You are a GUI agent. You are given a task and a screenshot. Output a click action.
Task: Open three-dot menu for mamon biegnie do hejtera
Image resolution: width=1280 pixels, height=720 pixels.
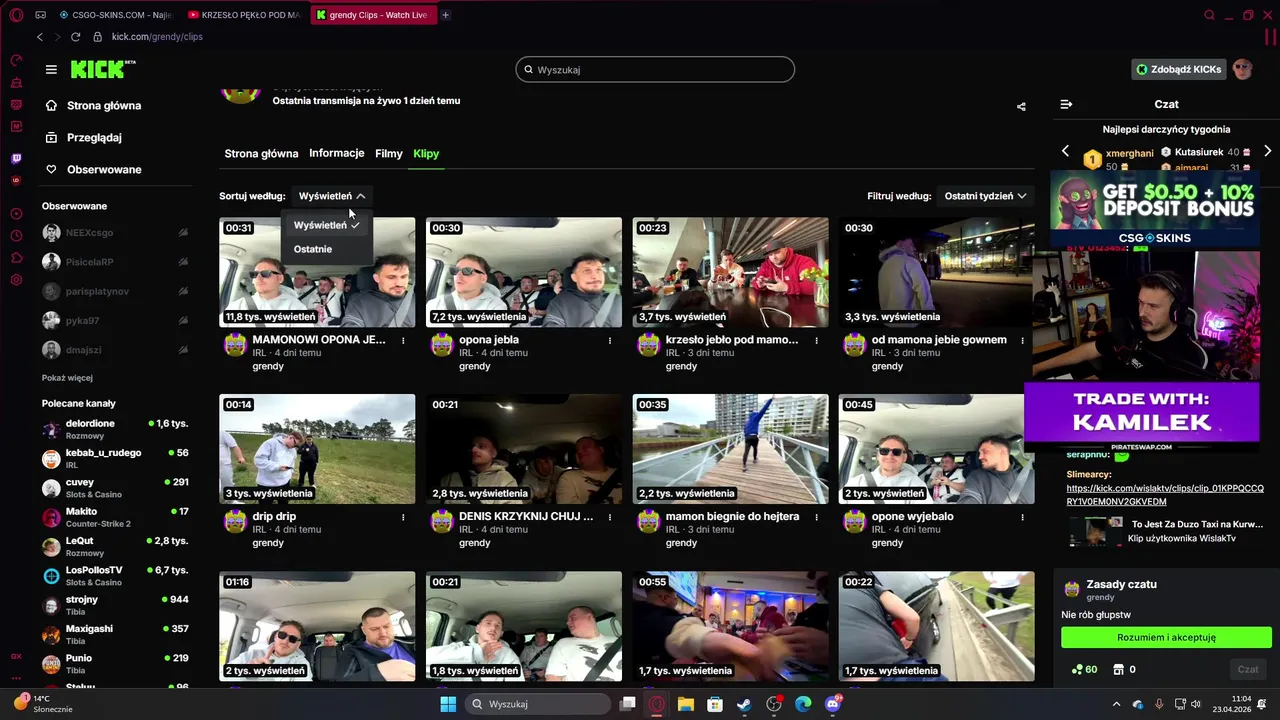(x=816, y=517)
